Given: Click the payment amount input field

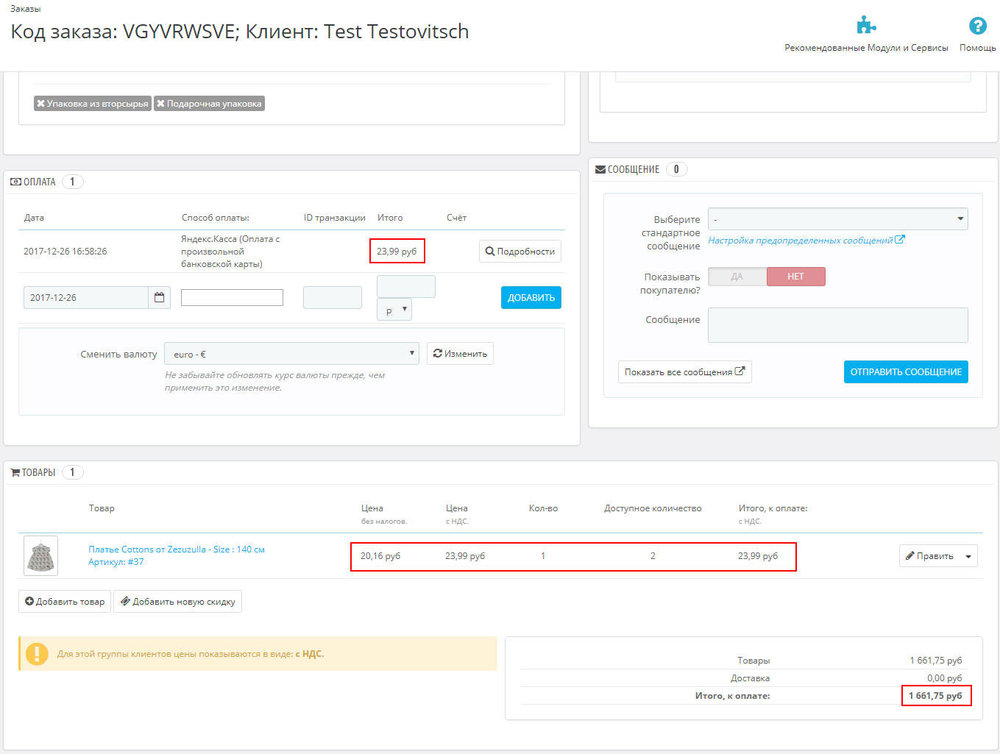Looking at the screenshot, I should pos(406,286).
